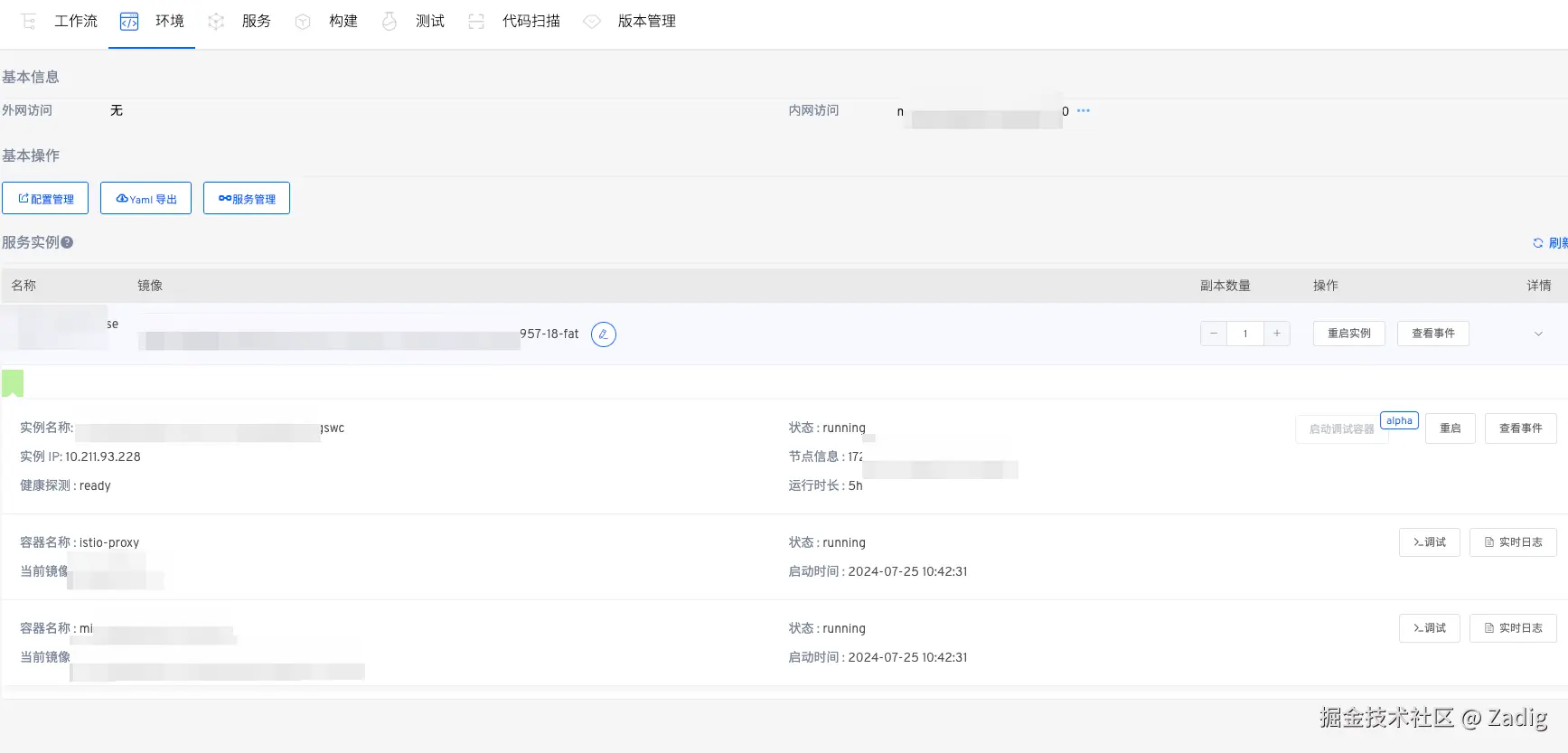Open 服务管理

click(x=247, y=199)
